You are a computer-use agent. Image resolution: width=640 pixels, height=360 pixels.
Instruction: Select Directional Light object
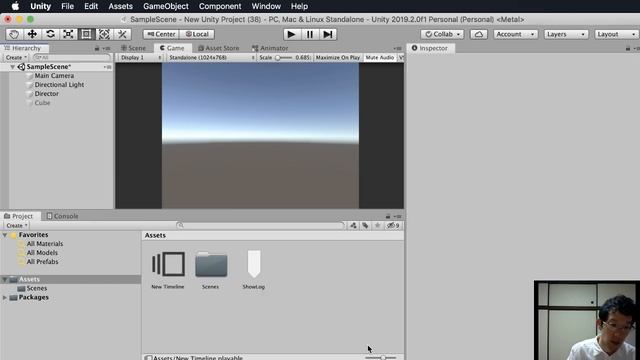[x=59, y=84]
